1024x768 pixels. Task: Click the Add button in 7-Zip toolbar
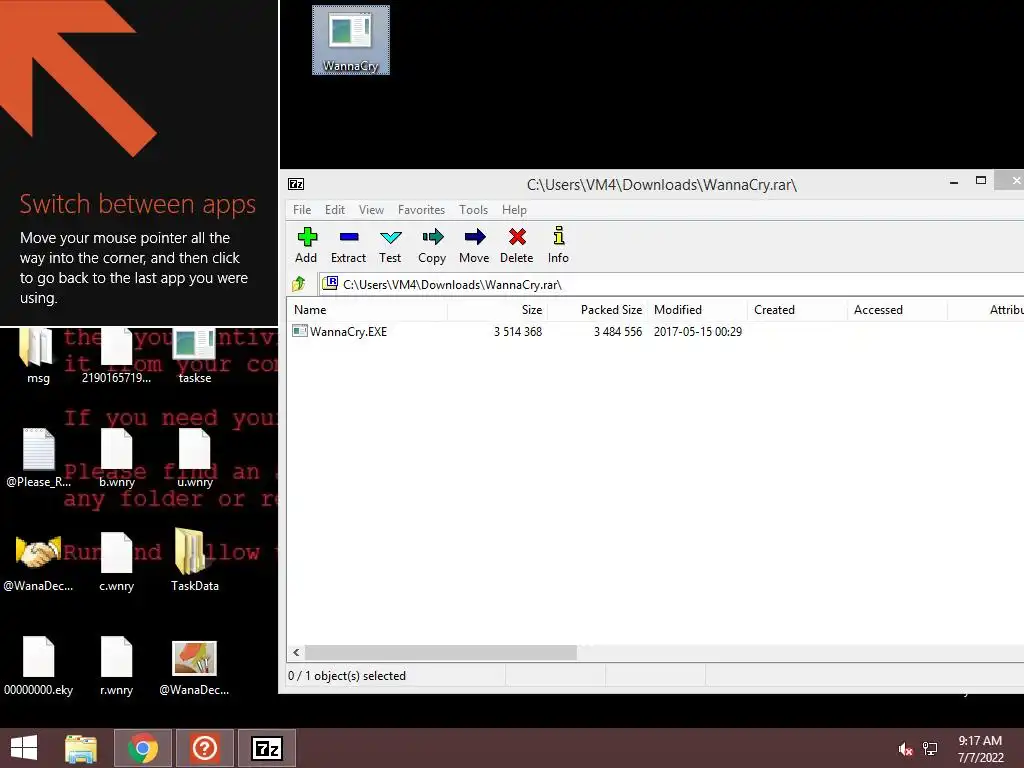(x=306, y=245)
